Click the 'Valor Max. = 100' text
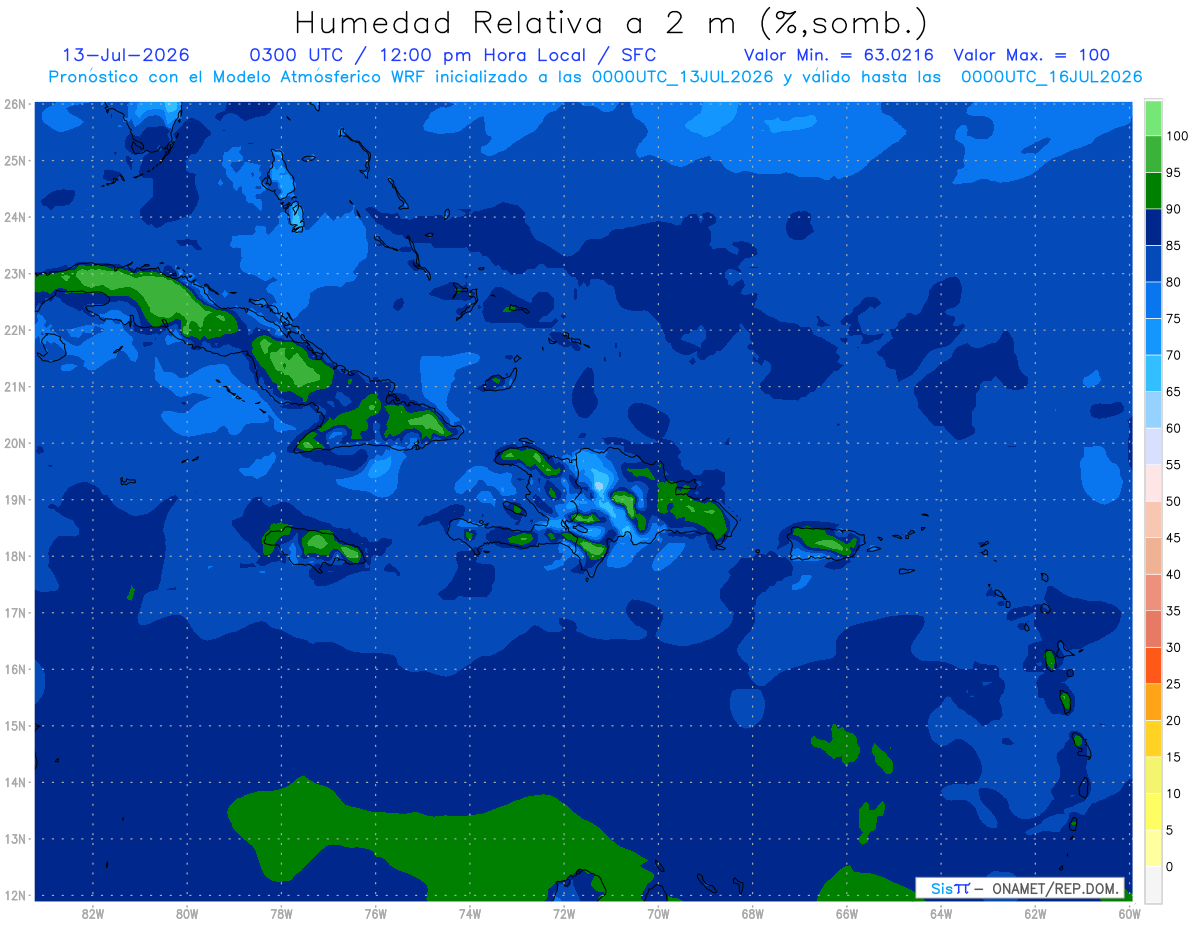The image size is (1200, 927). [1031, 55]
